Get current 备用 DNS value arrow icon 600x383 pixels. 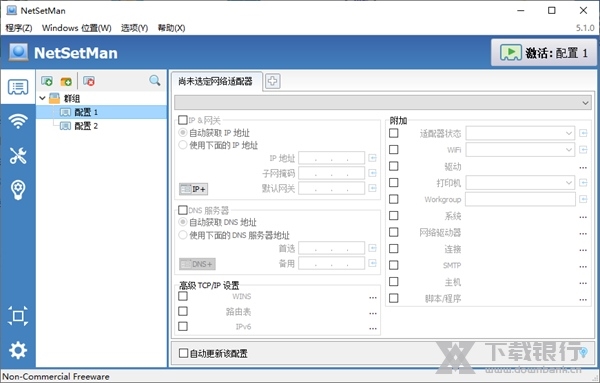[372, 263]
